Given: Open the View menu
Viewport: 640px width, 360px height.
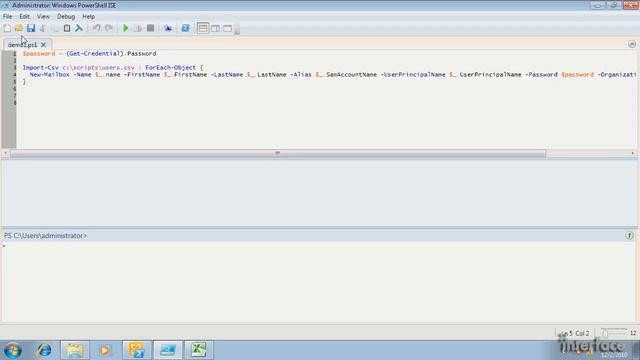Looking at the screenshot, I should pos(43,16).
